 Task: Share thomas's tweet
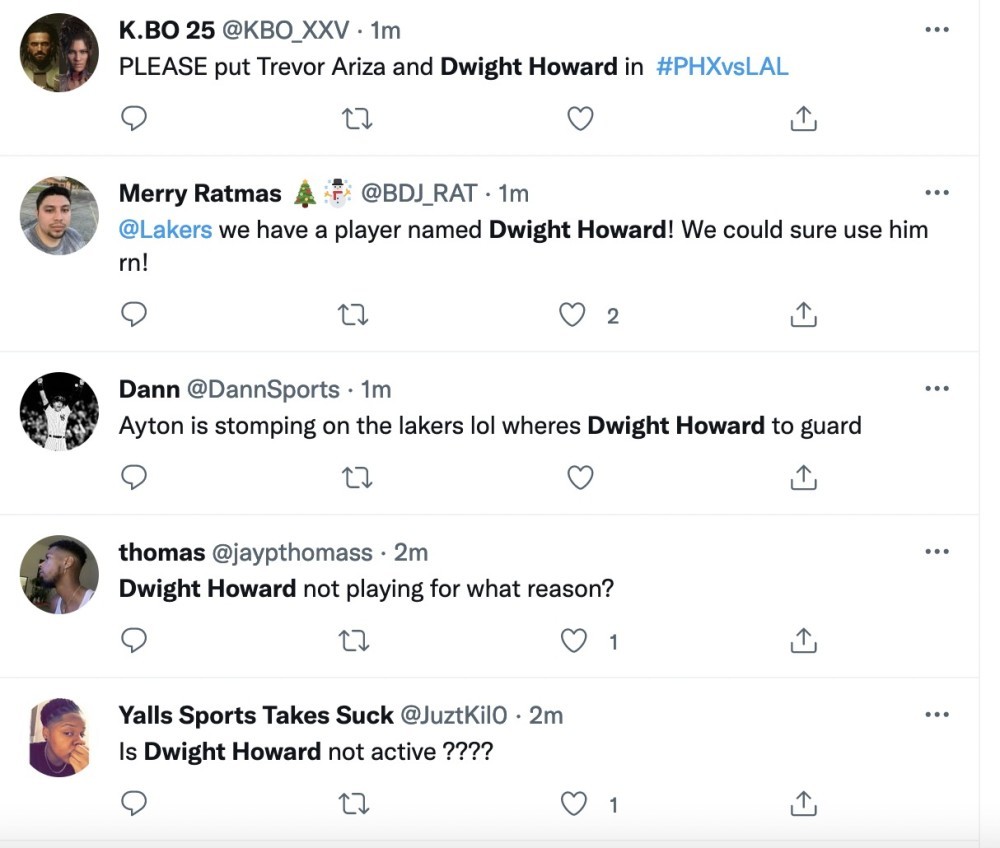coord(804,641)
